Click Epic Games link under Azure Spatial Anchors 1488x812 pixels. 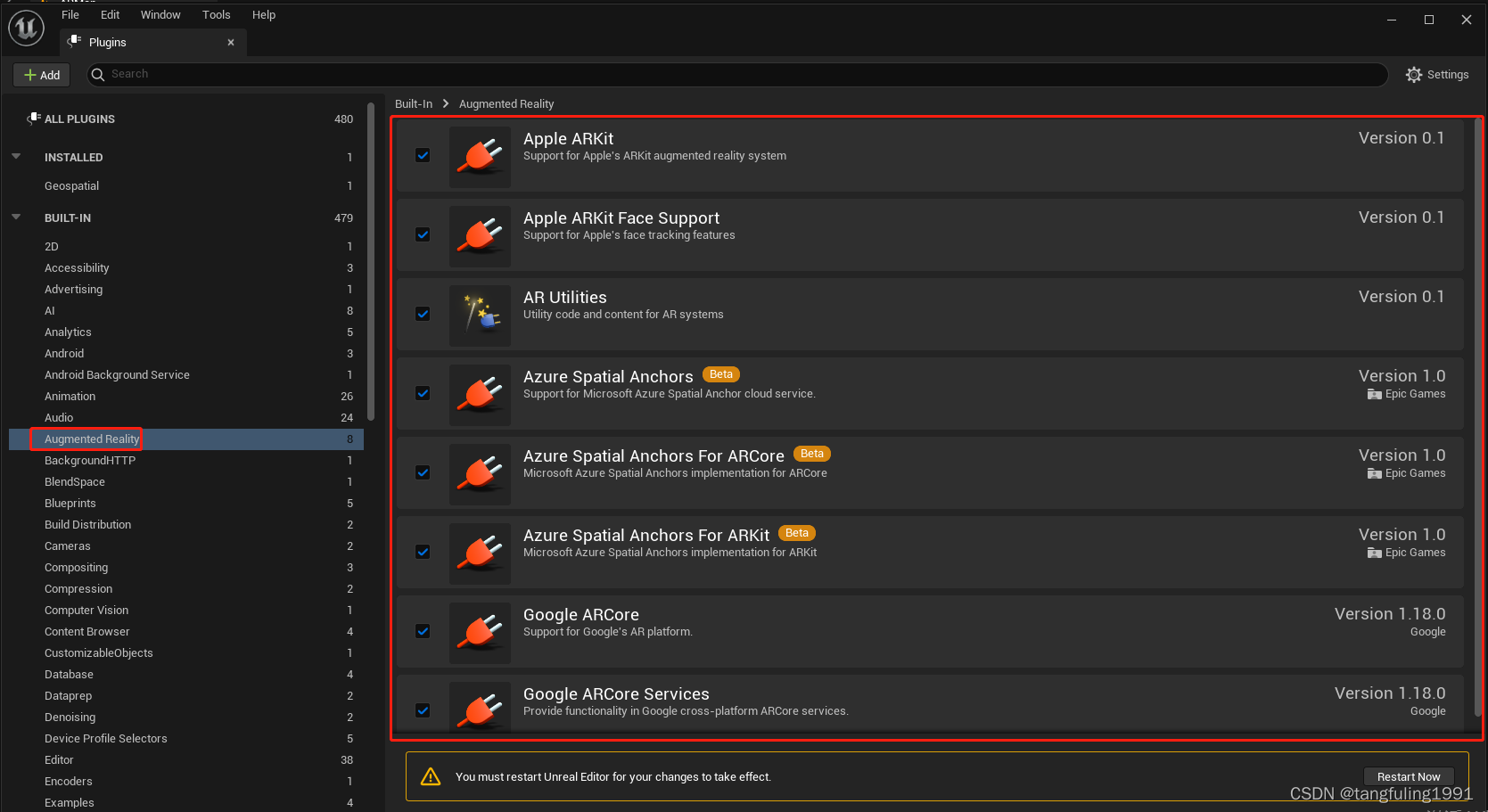[1415, 394]
